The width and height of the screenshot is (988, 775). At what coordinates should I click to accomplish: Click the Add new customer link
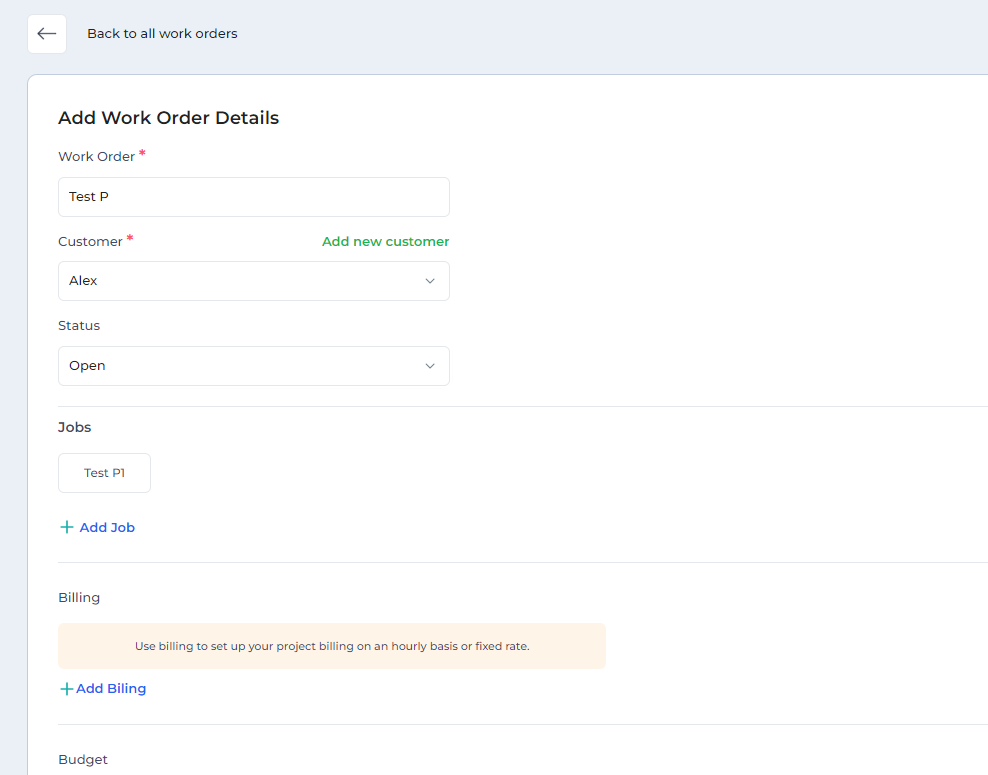pos(385,241)
